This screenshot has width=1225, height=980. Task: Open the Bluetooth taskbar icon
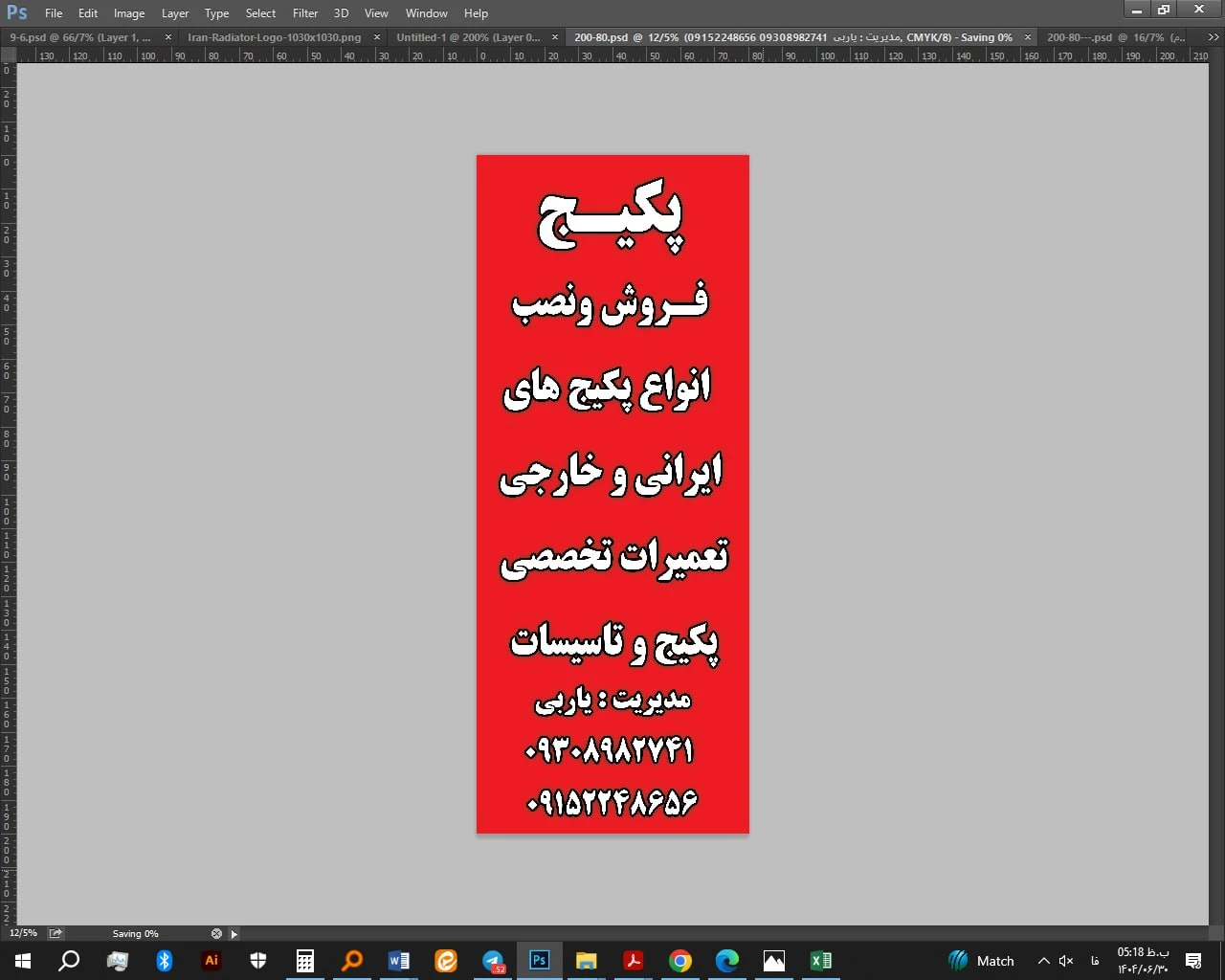click(x=164, y=961)
